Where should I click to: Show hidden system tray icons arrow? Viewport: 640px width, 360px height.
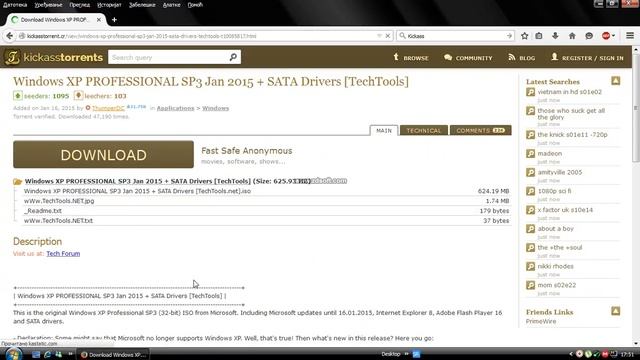[x=571, y=354]
